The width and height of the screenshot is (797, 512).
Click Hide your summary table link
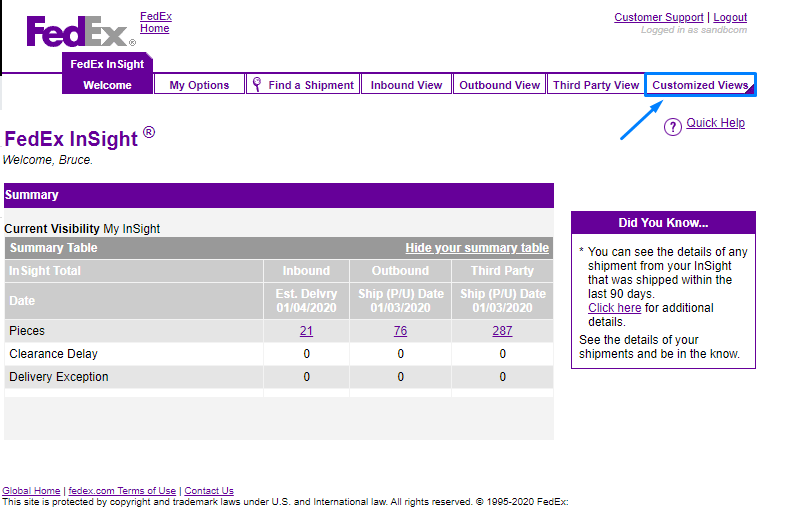pyautogui.click(x=477, y=248)
